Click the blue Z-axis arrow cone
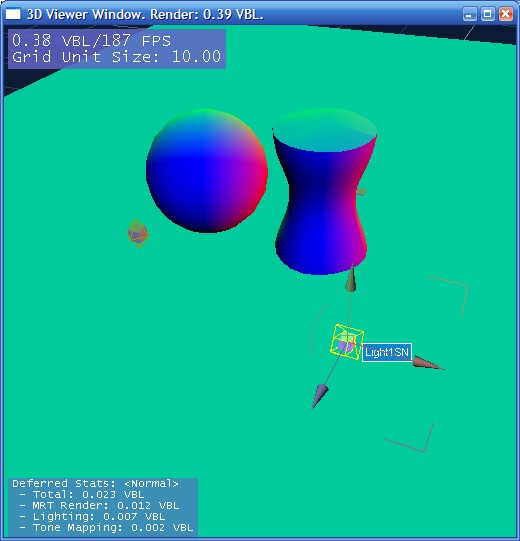520x541 pixels. [320, 395]
